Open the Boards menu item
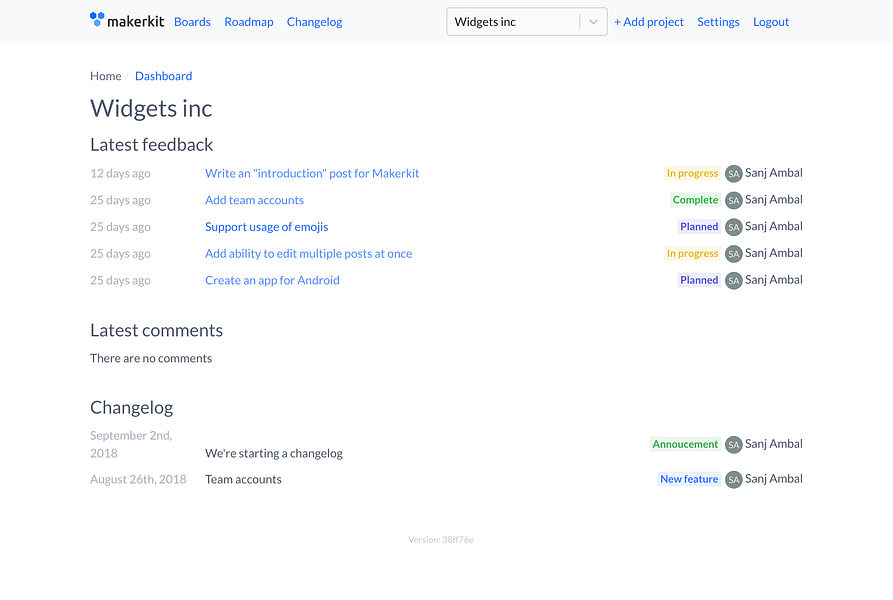 coord(192,22)
